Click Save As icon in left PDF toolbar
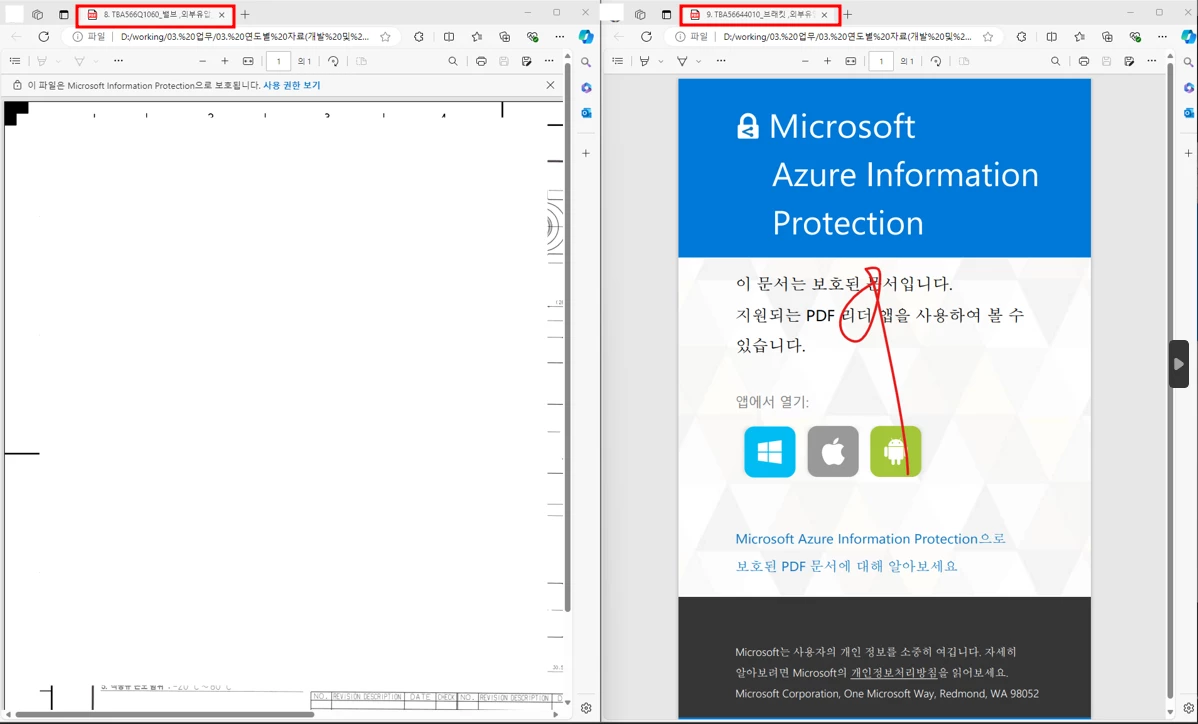 click(526, 61)
